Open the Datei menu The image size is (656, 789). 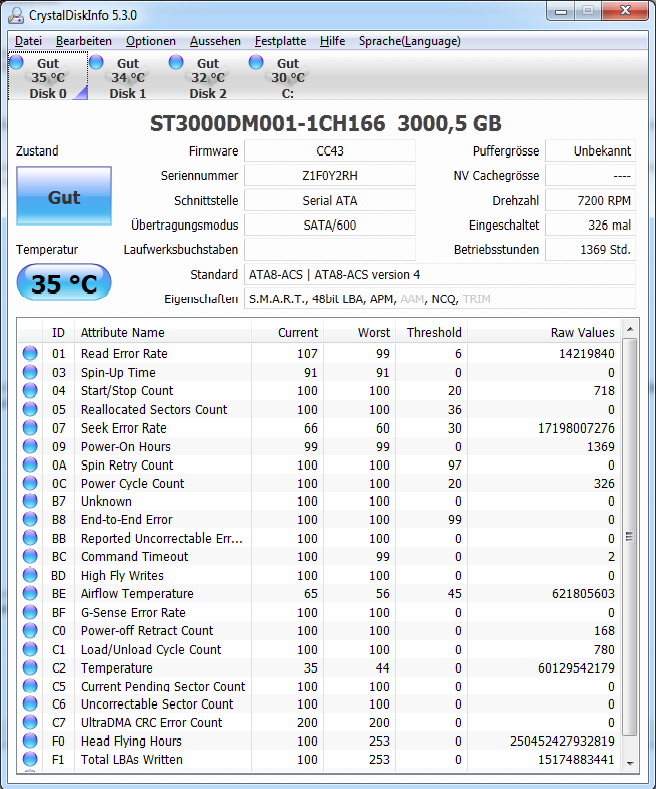[28, 41]
